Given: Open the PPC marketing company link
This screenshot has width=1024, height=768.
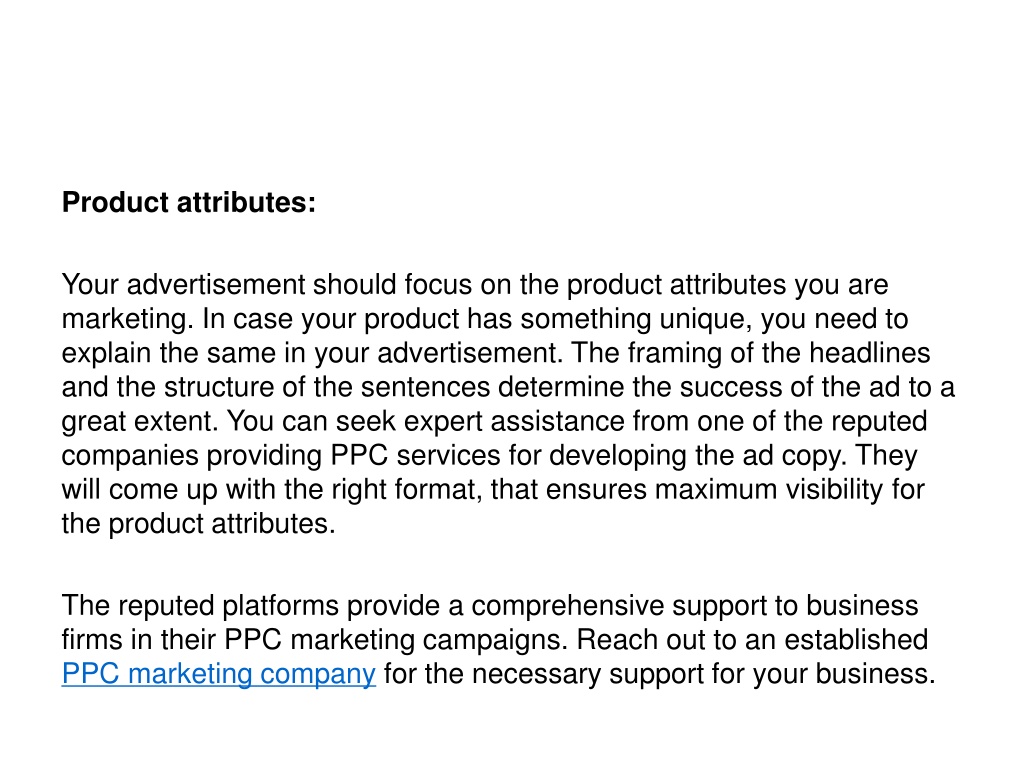Looking at the screenshot, I should [x=219, y=673].
